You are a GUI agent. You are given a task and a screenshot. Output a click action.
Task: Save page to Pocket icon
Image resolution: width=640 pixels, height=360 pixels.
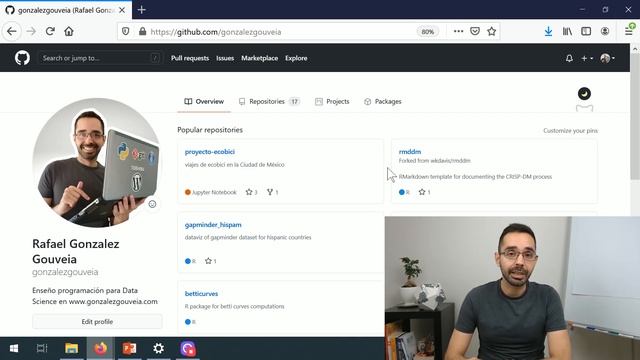[x=475, y=31]
